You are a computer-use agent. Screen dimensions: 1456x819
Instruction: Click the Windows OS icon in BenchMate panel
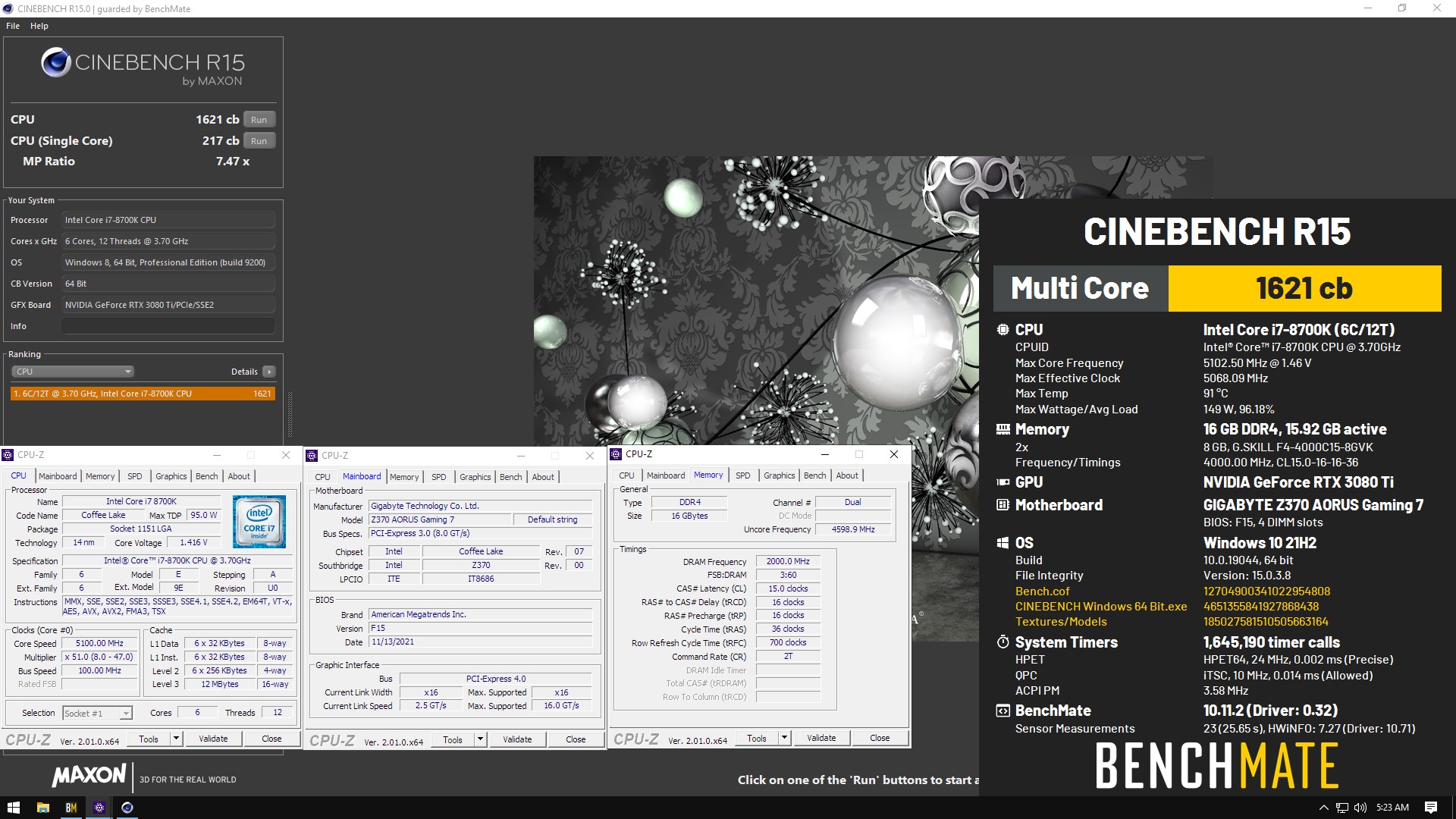1003,543
